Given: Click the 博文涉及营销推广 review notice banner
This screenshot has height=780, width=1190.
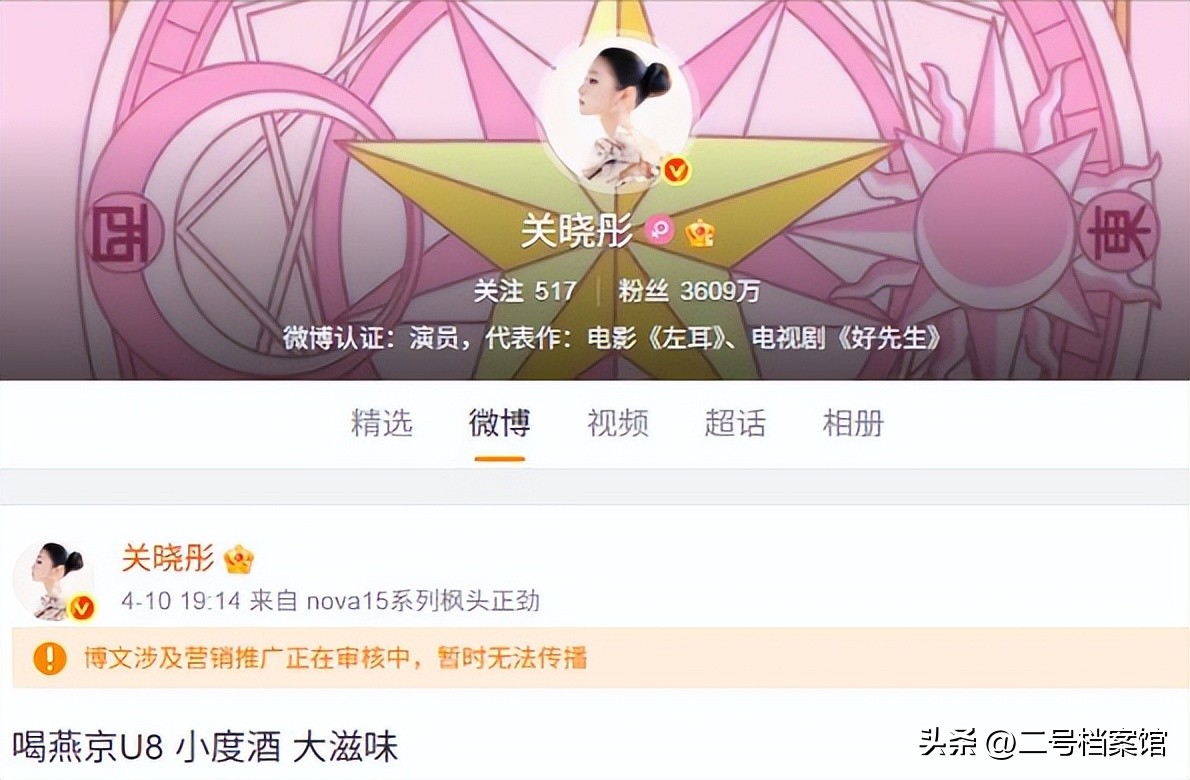Looking at the screenshot, I should click(595, 658).
